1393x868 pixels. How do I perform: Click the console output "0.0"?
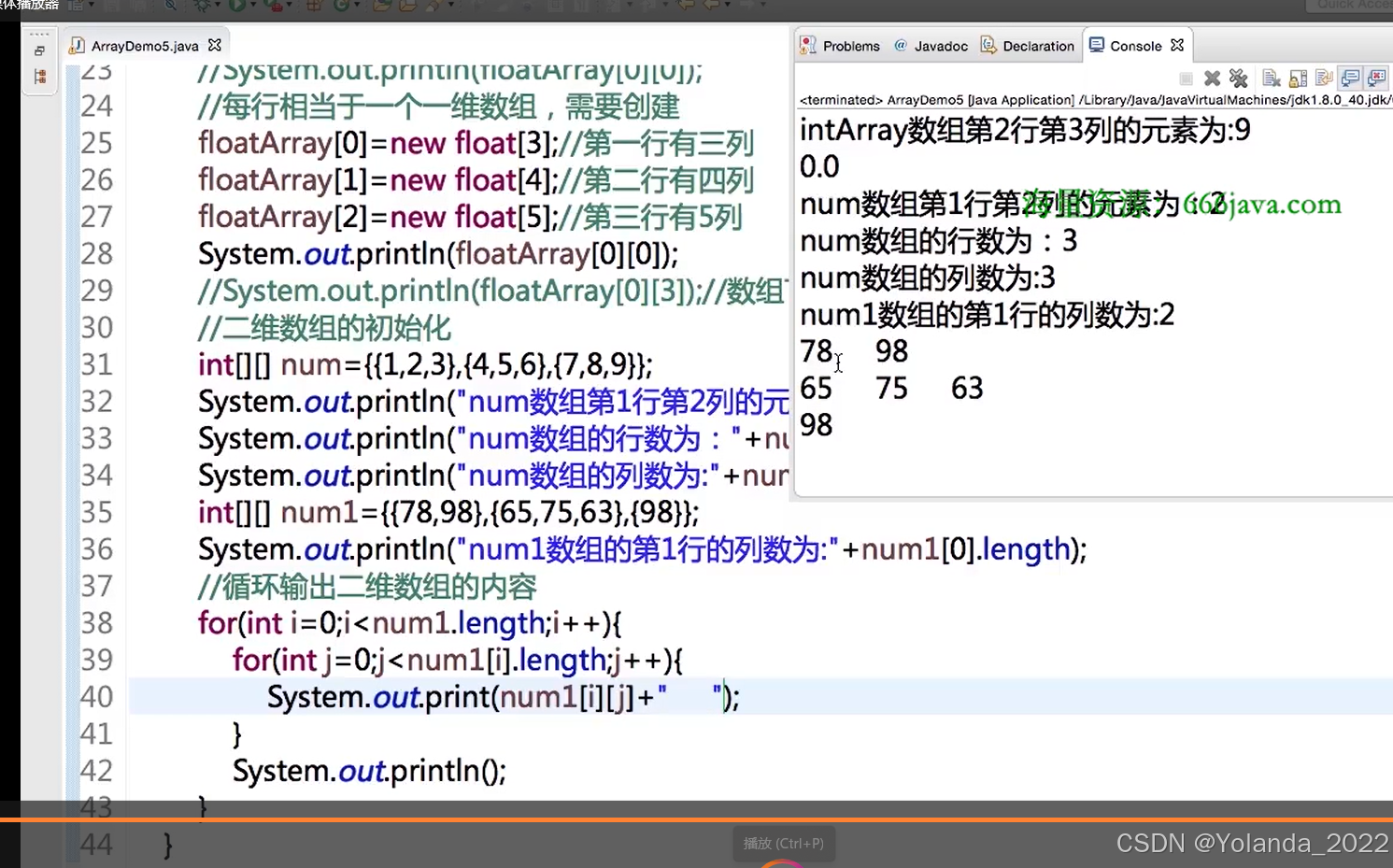click(x=819, y=167)
